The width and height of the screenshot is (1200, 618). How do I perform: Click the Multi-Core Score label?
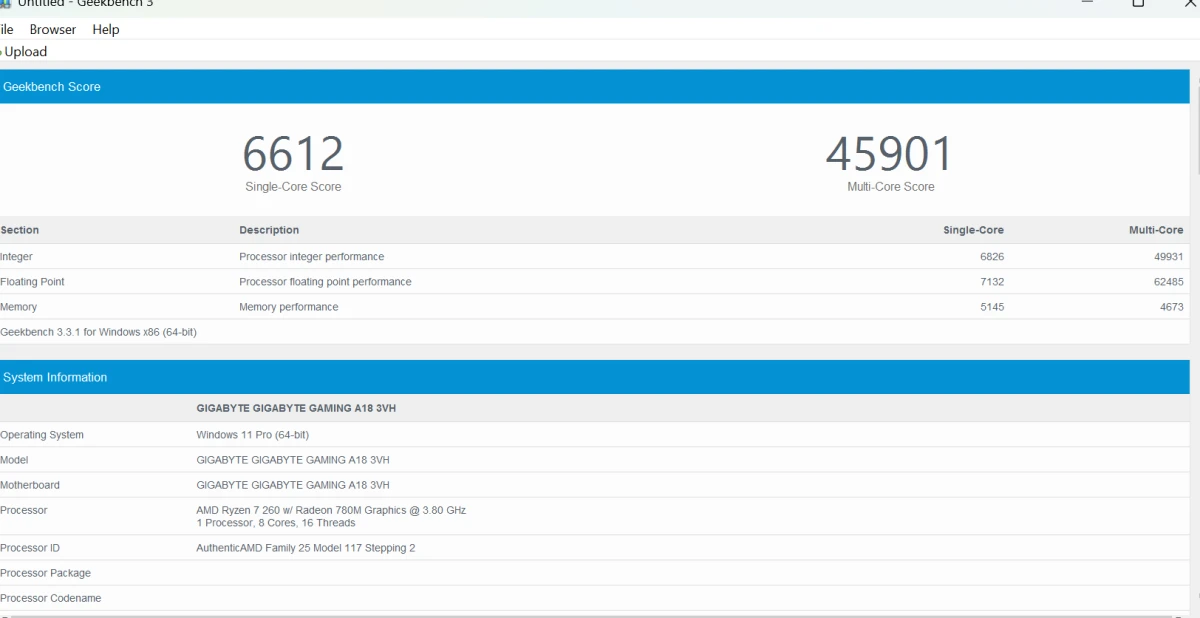click(x=891, y=187)
